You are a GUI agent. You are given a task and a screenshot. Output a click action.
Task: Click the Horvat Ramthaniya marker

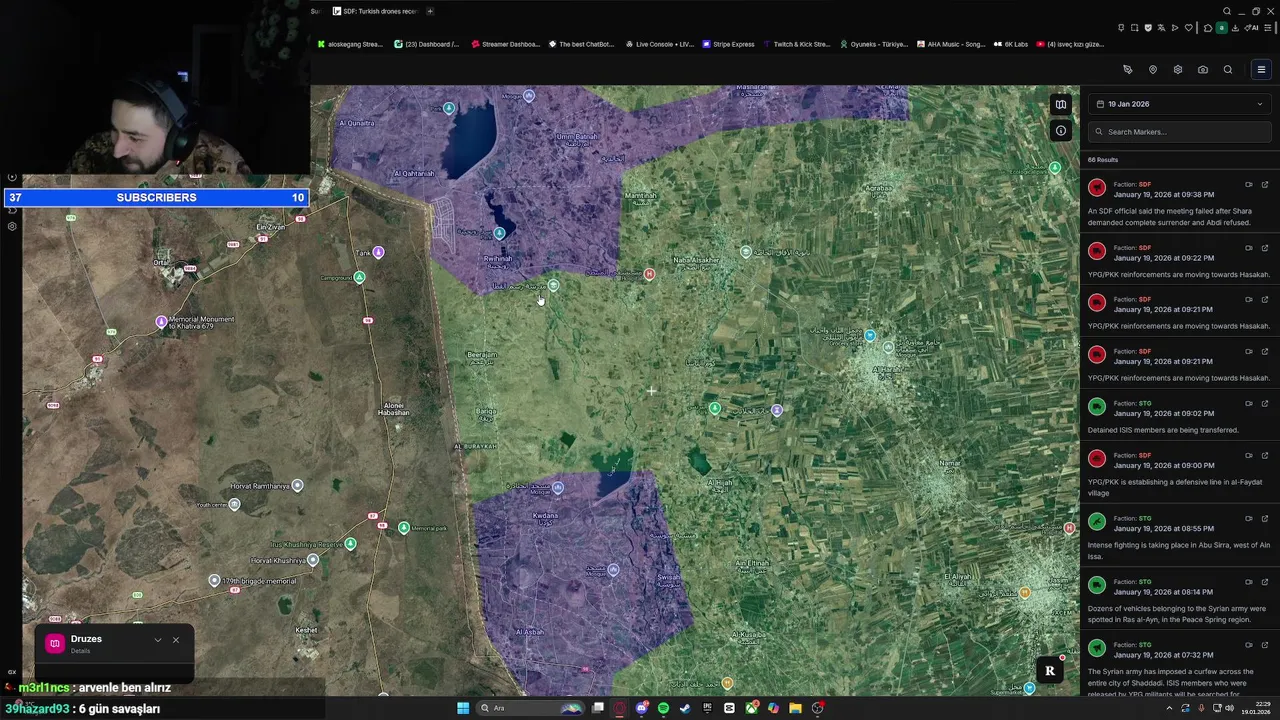[x=297, y=485]
